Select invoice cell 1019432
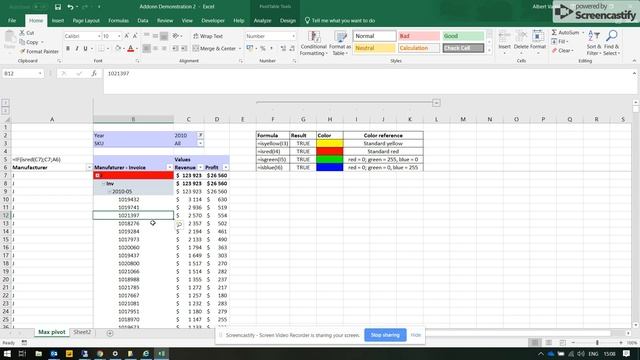This screenshot has width=640, height=360. click(133, 200)
